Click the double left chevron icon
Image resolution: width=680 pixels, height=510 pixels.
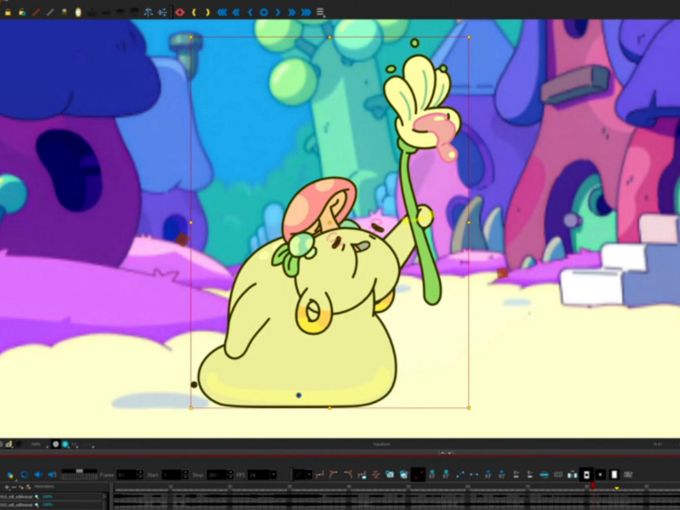[x=236, y=13]
